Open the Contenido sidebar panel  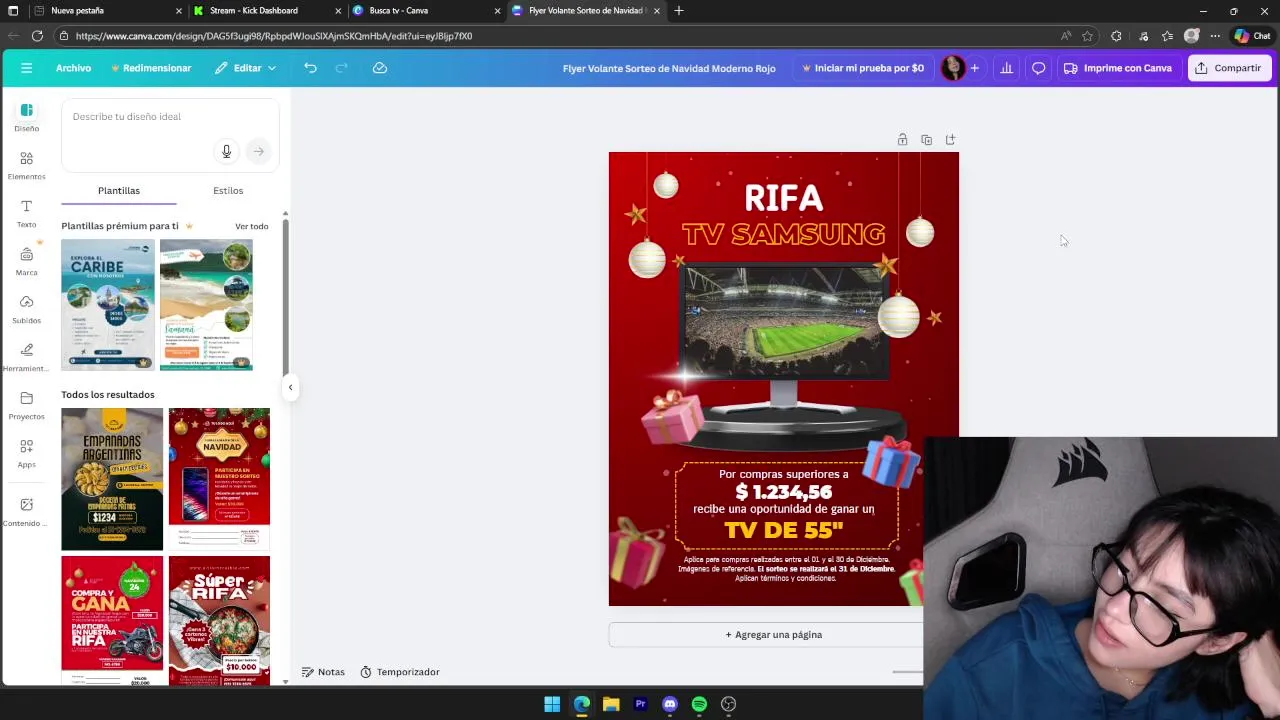26,512
